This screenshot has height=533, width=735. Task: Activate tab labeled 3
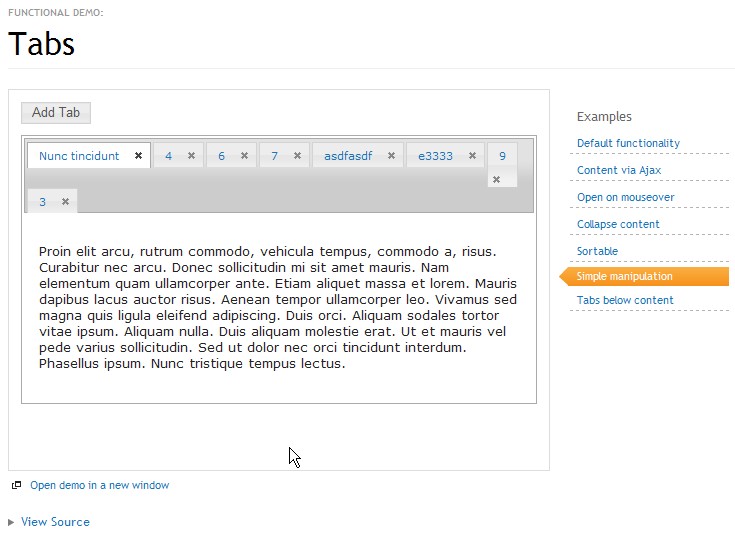[x=43, y=202]
